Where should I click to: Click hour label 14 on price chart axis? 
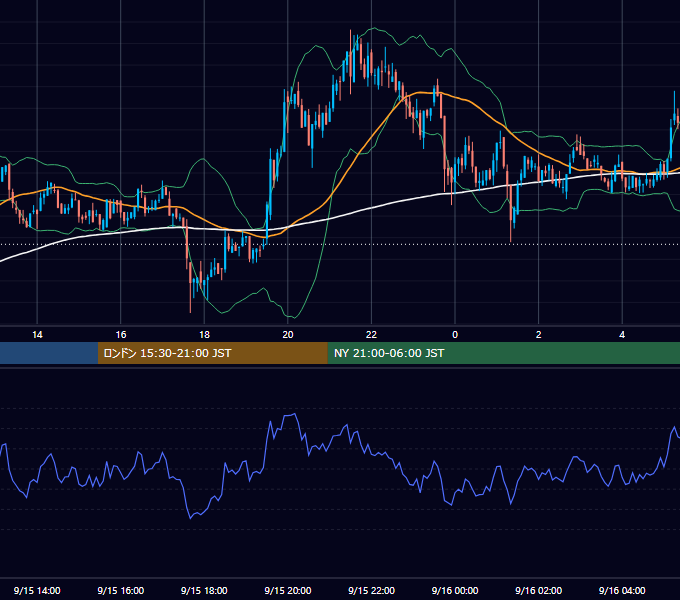tap(37, 334)
